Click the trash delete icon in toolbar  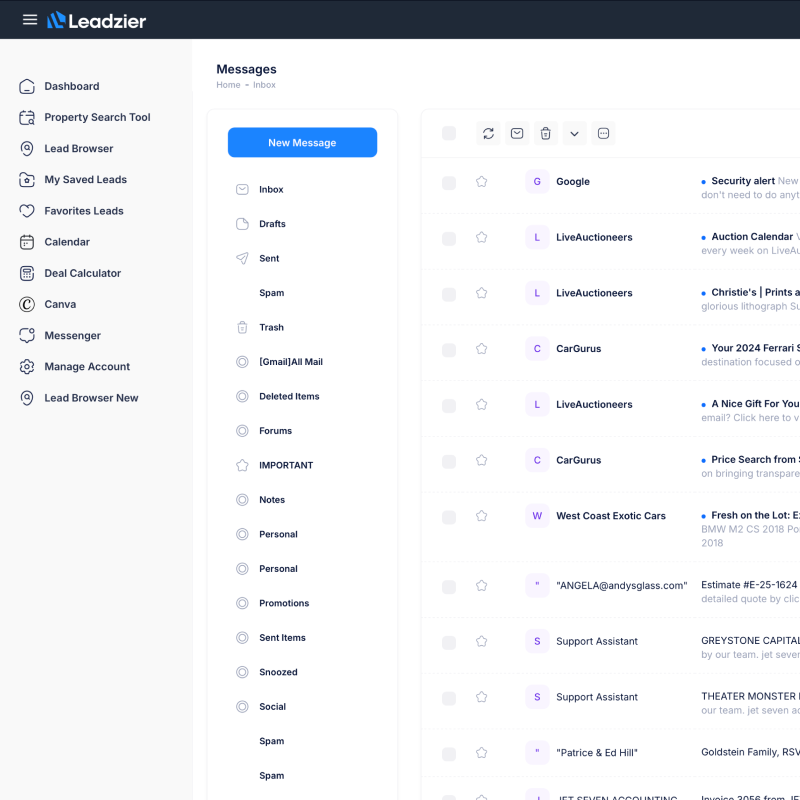(545, 133)
